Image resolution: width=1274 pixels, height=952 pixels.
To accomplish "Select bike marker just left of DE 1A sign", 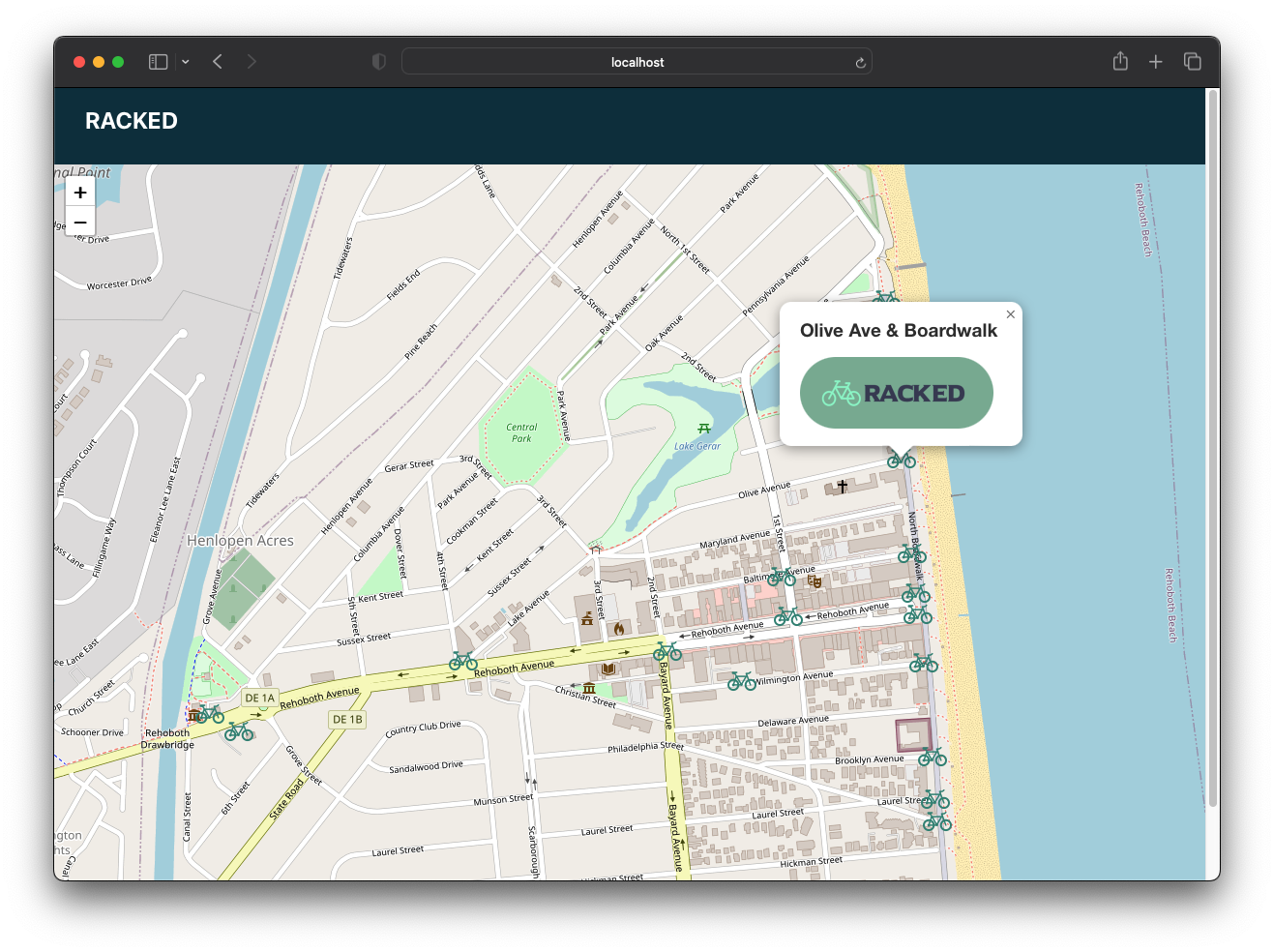I will [210, 714].
